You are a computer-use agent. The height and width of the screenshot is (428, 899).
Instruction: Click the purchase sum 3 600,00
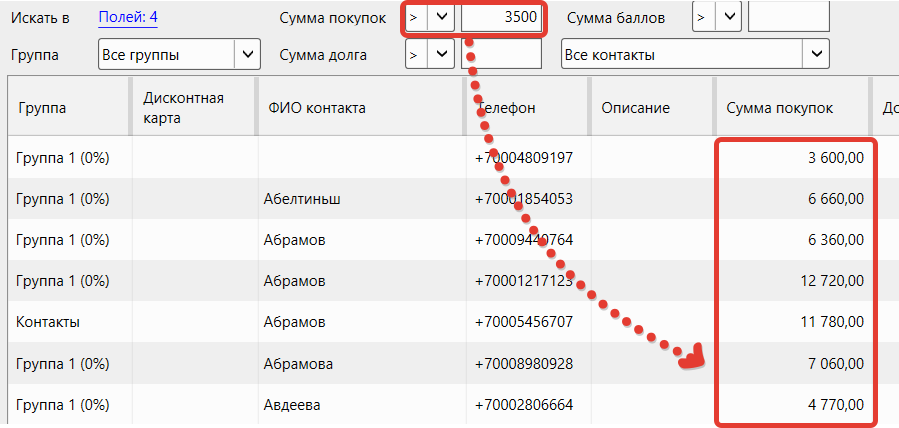[836, 158]
